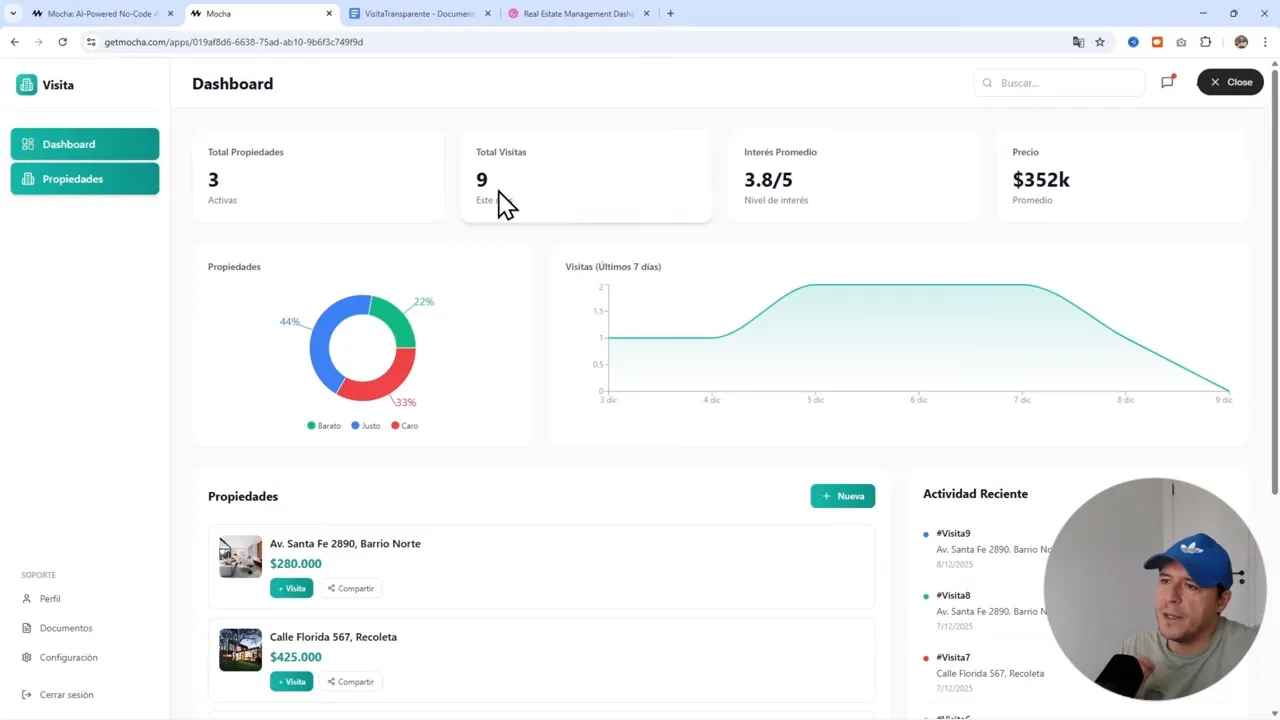Bookmark the page with the star icon

tap(1100, 42)
